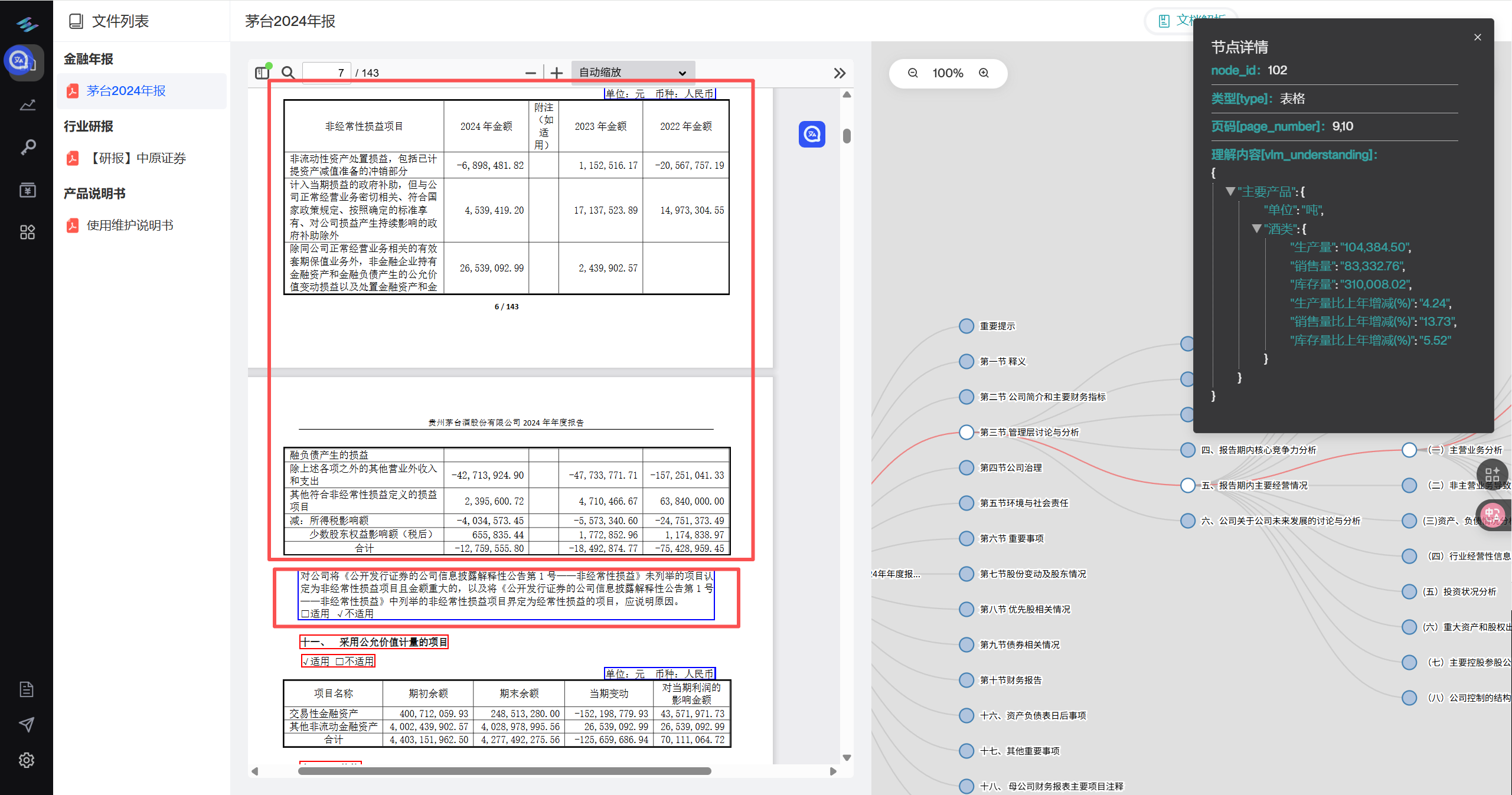Collapse the 酒类 JSON node
1512x795 pixels.
click(x=1257, y=228)
